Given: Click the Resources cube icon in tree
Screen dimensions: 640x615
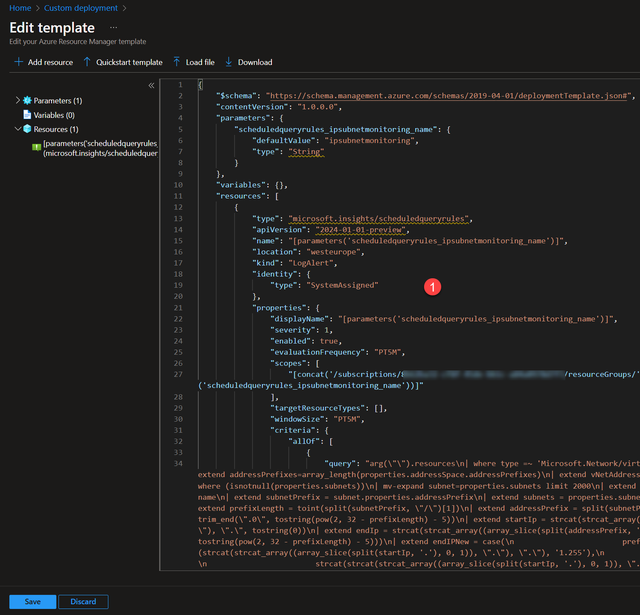Looking at the screenshot, I should 27,129.
